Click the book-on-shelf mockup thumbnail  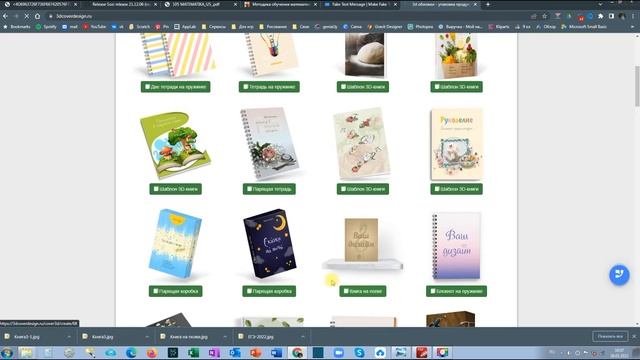point(362,244)
